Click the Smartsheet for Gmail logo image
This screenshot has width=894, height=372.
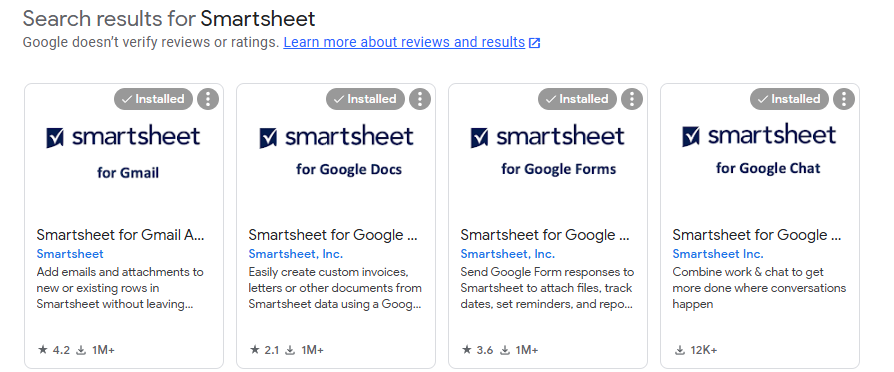pos(124,152)
